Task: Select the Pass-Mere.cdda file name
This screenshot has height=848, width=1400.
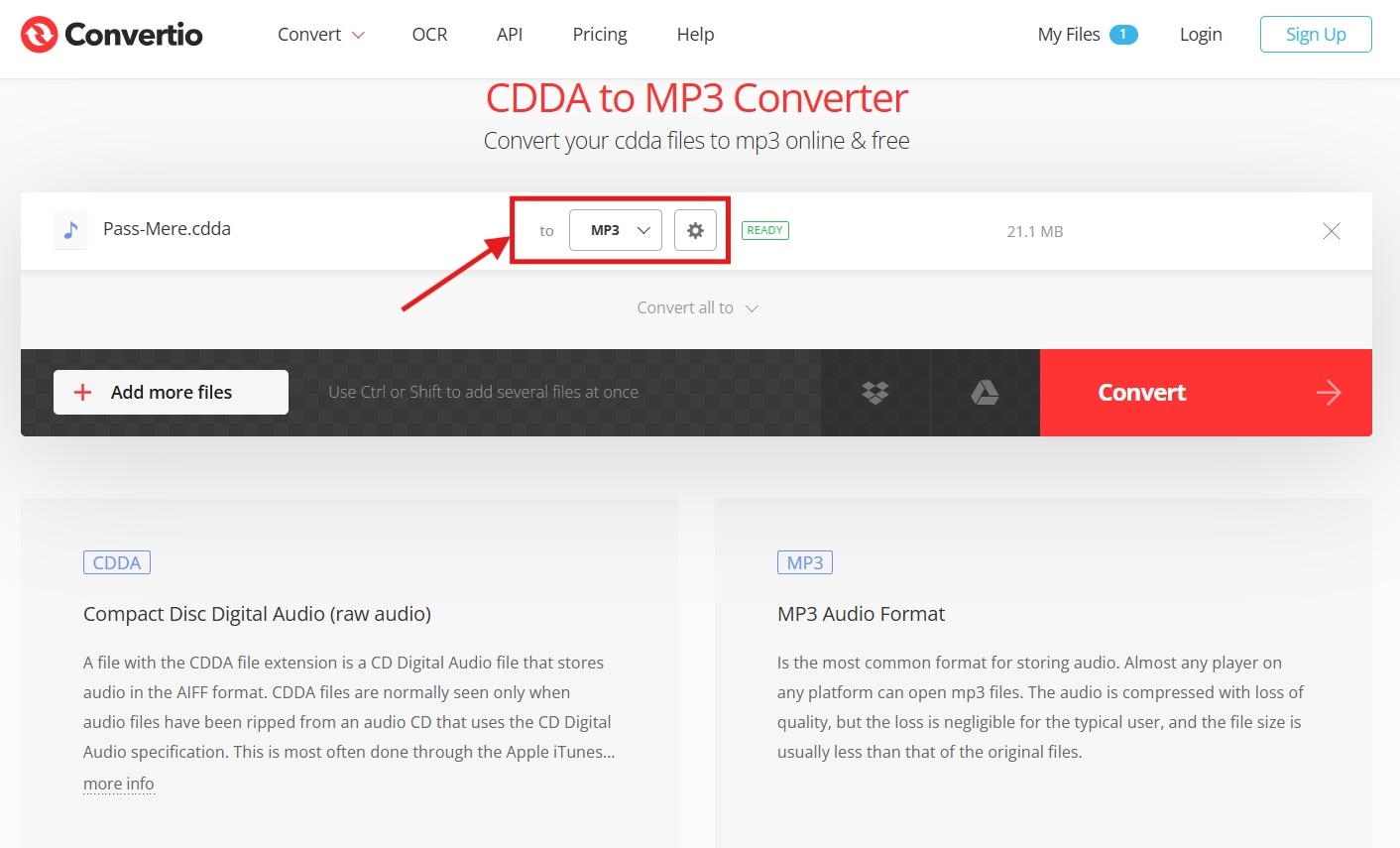Action: point(167,229)
